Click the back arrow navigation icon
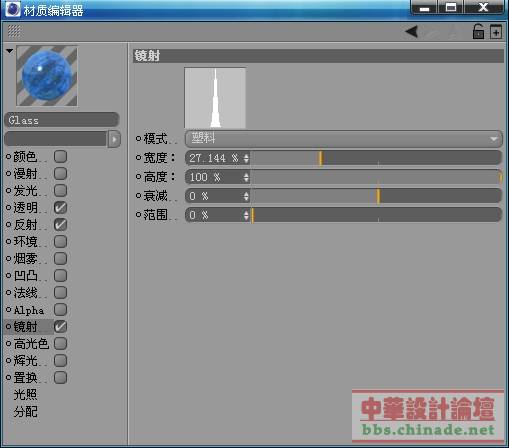The width and height of the screenshot is (509, 448). pyautogui.click(x=412, y=32)
